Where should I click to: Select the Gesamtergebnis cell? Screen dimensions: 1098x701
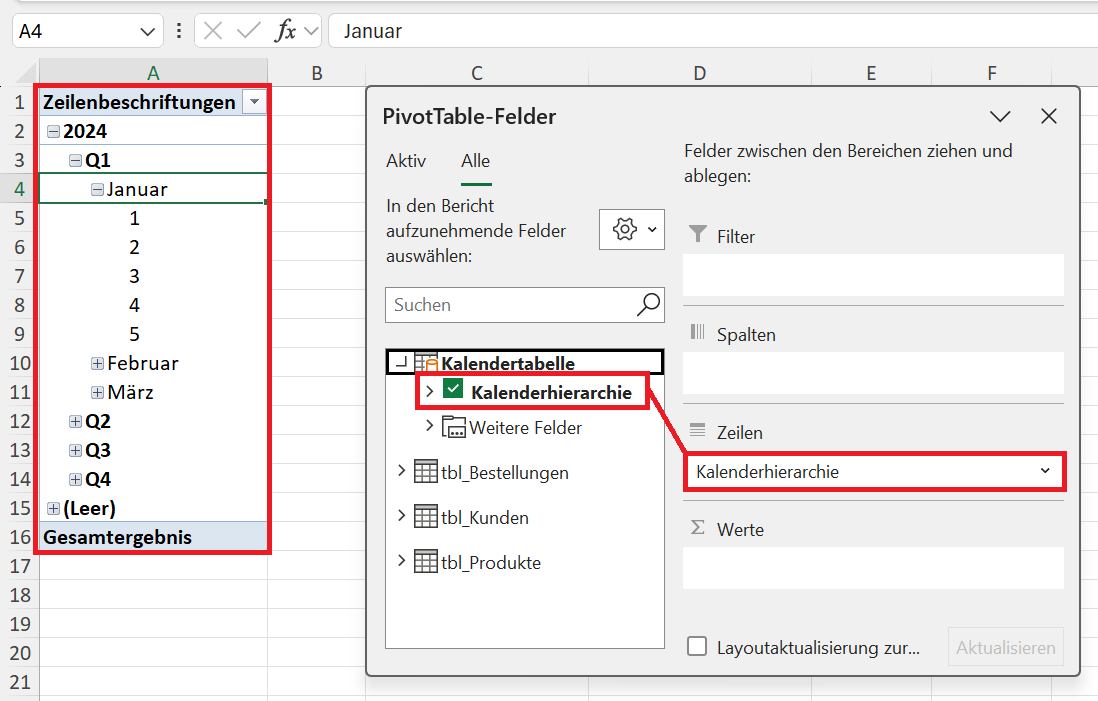tap(153, 537)
